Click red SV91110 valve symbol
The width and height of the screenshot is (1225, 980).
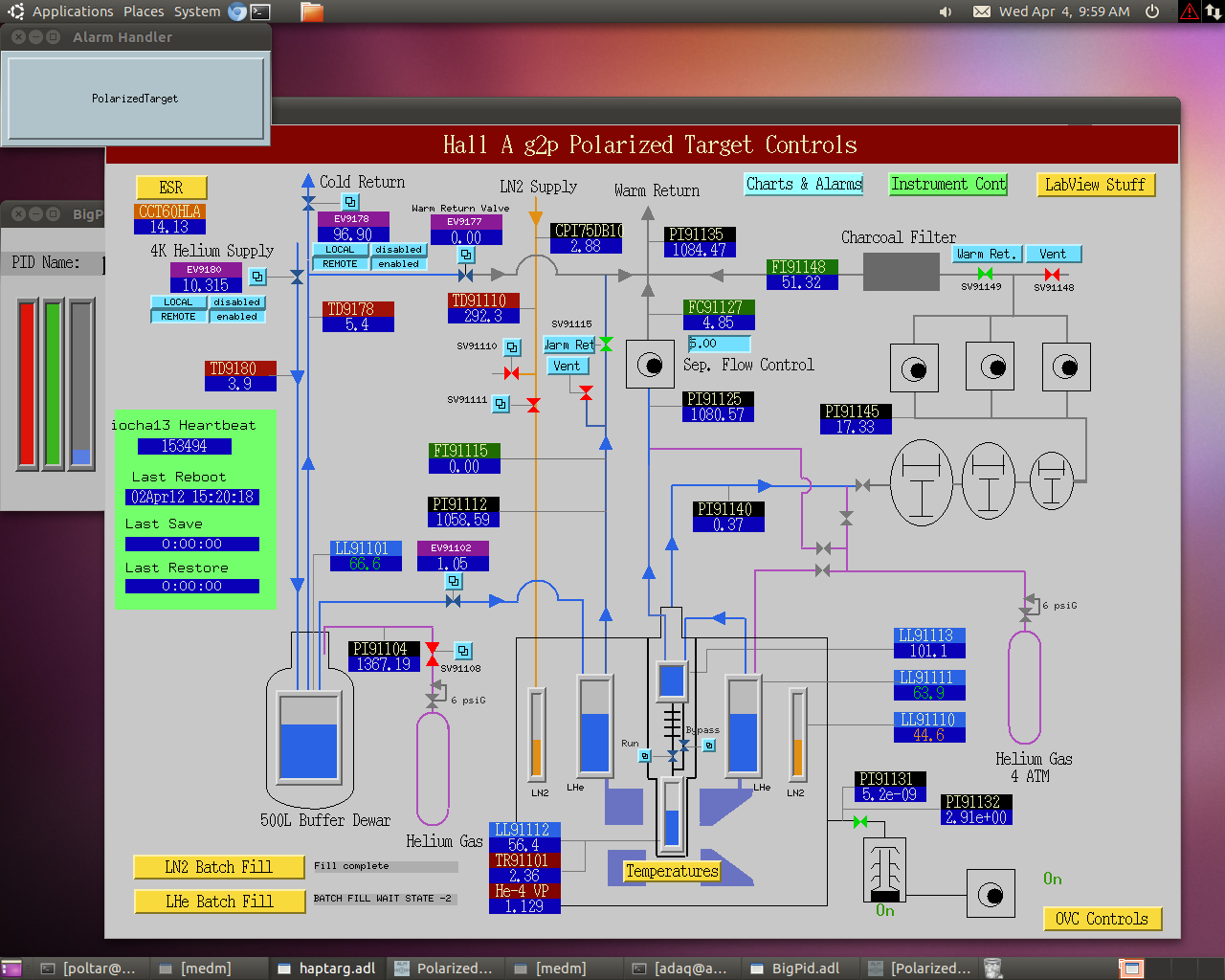(x=511, y=372)
